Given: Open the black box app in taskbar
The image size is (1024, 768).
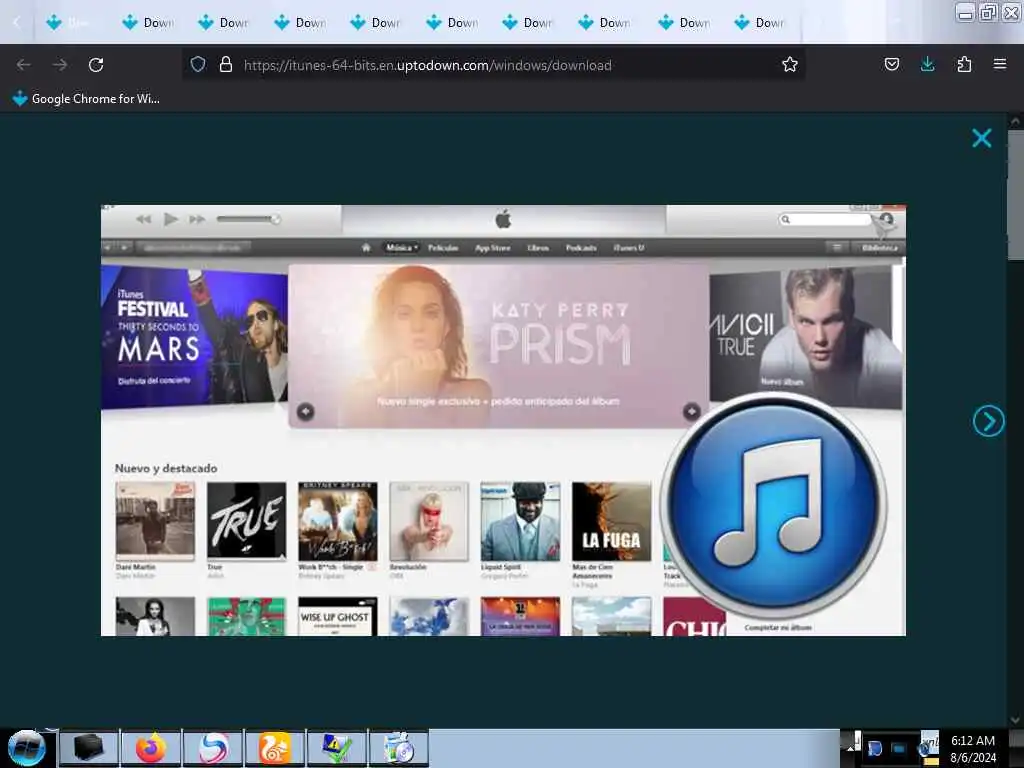Looking at the screenshot, I should [x=89, y=748].
